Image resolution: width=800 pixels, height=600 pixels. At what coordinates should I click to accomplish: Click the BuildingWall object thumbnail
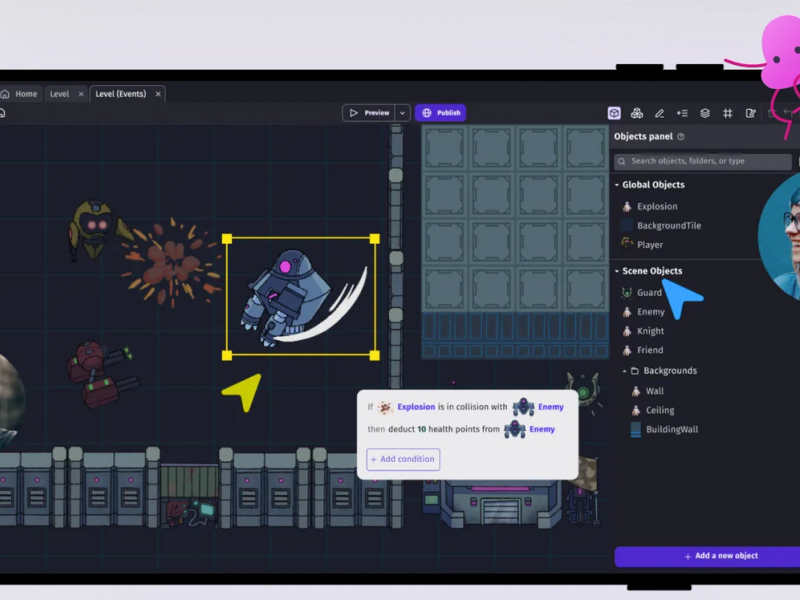tap(636, 430)
